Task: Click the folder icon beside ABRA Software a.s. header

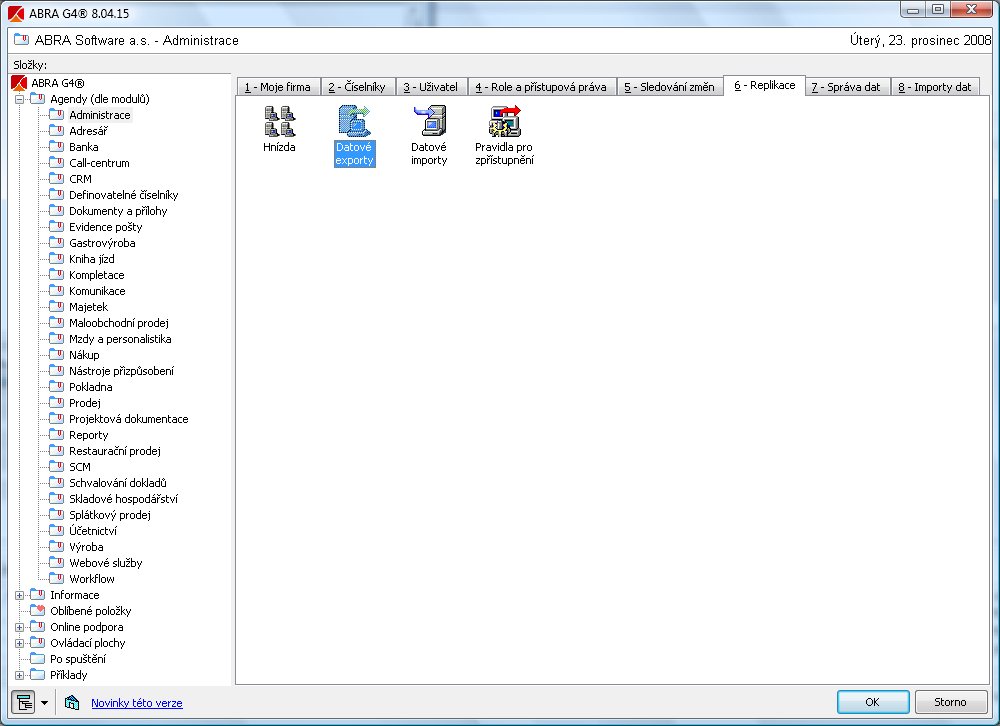Action: [x=21, y=40]
